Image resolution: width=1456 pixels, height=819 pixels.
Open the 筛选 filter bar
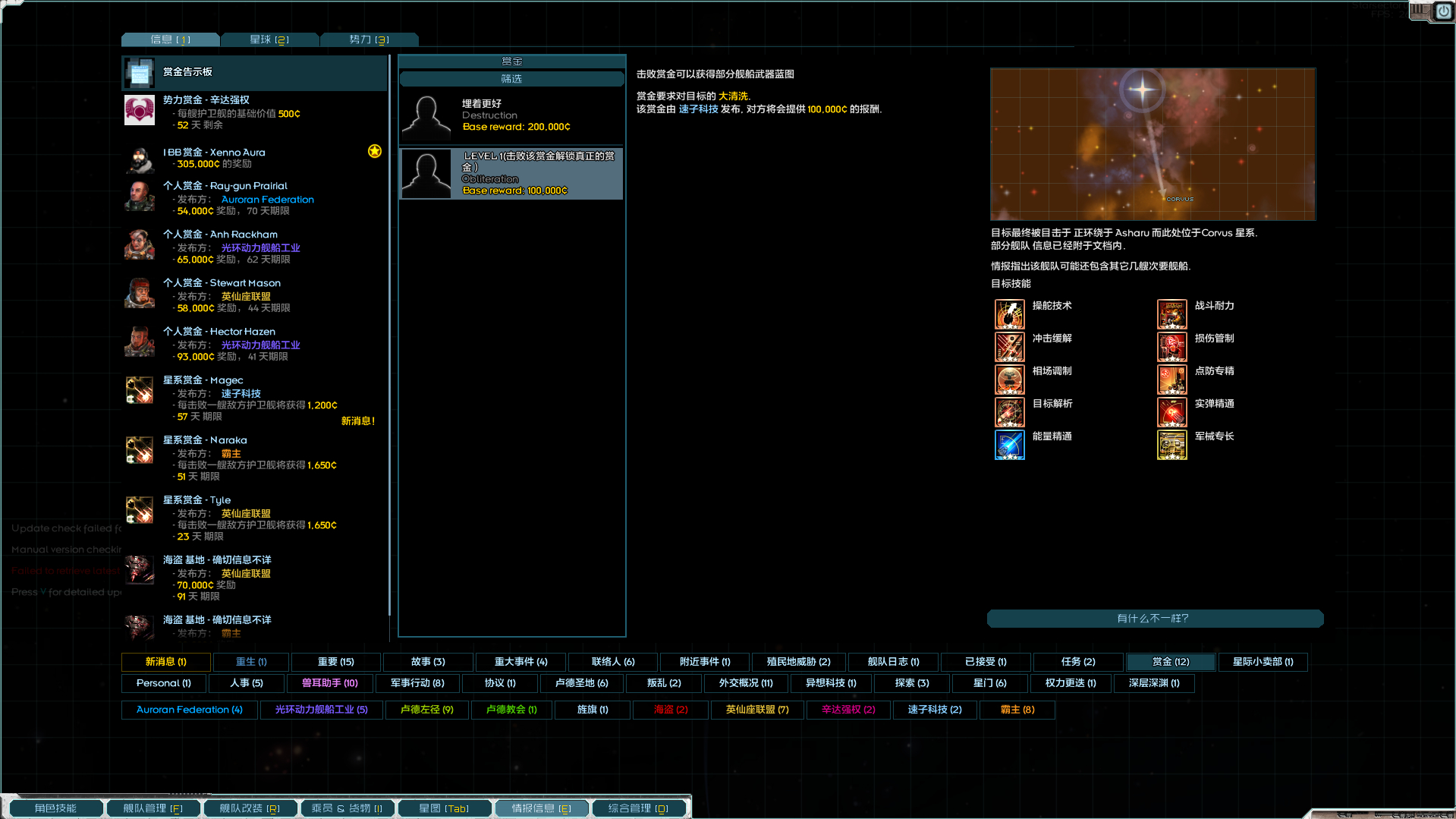point(511,79)
